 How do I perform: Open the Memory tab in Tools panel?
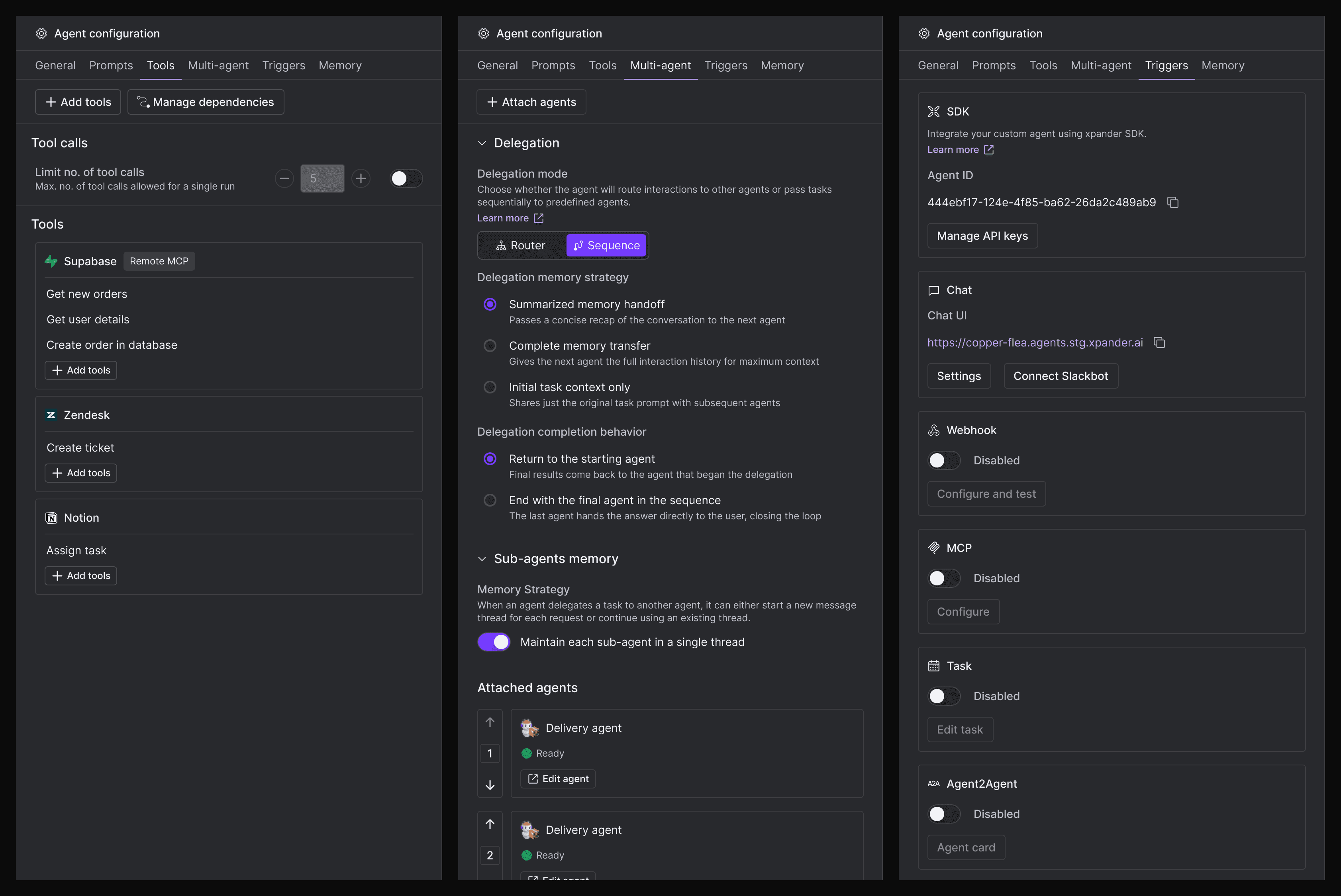339,65
